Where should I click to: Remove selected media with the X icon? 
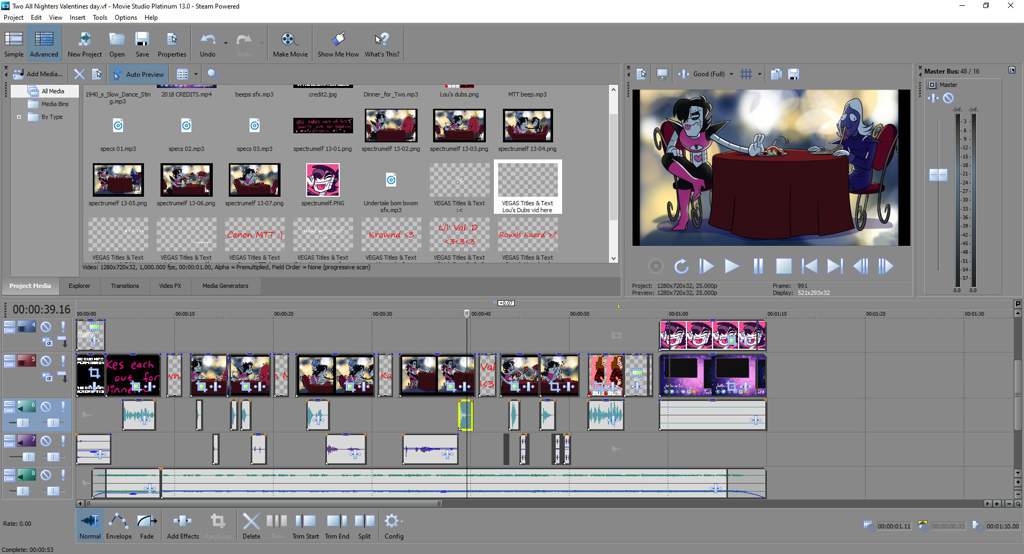tap(79, 74)
